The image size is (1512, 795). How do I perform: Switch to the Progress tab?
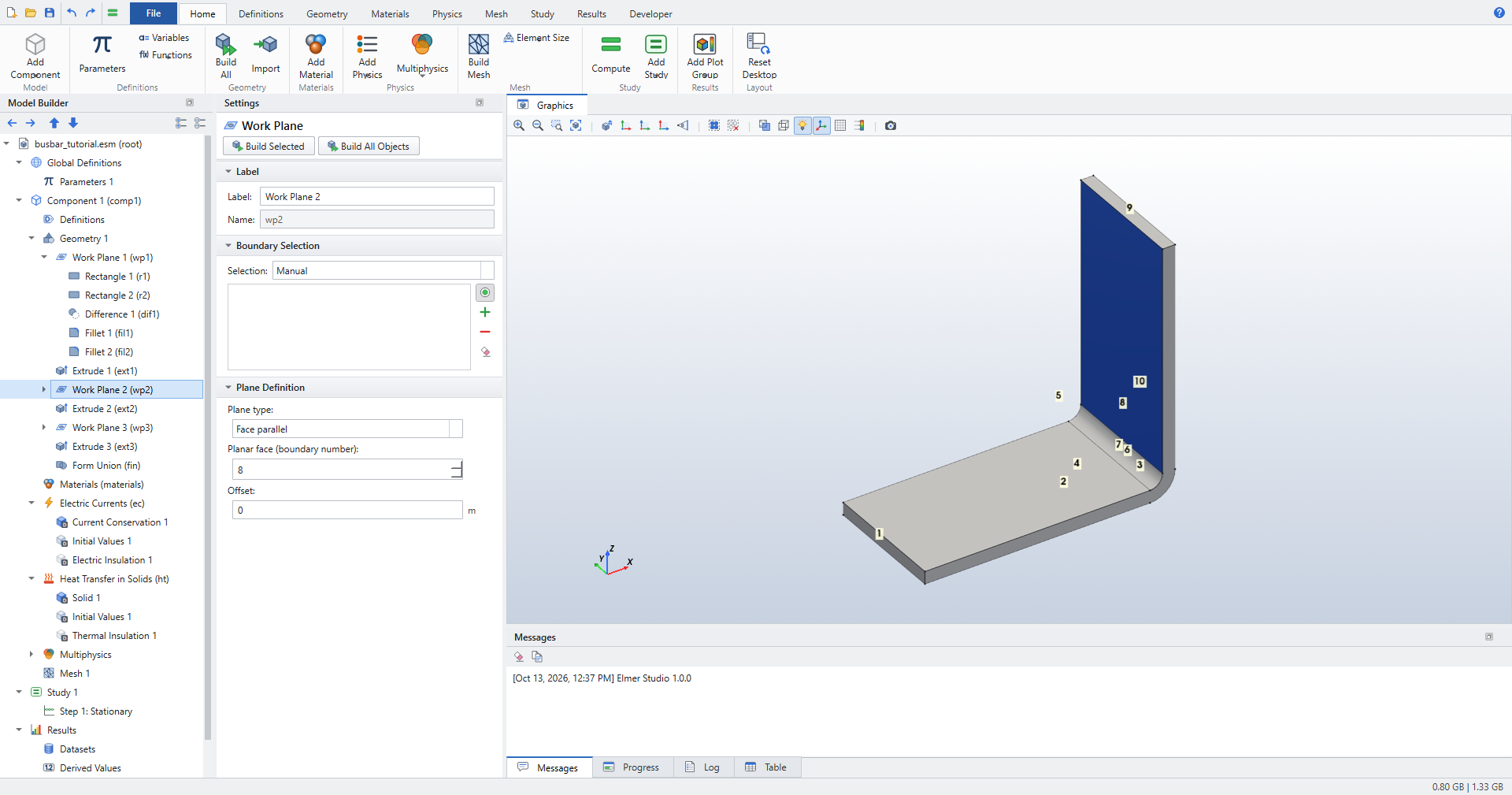(632, 767)
